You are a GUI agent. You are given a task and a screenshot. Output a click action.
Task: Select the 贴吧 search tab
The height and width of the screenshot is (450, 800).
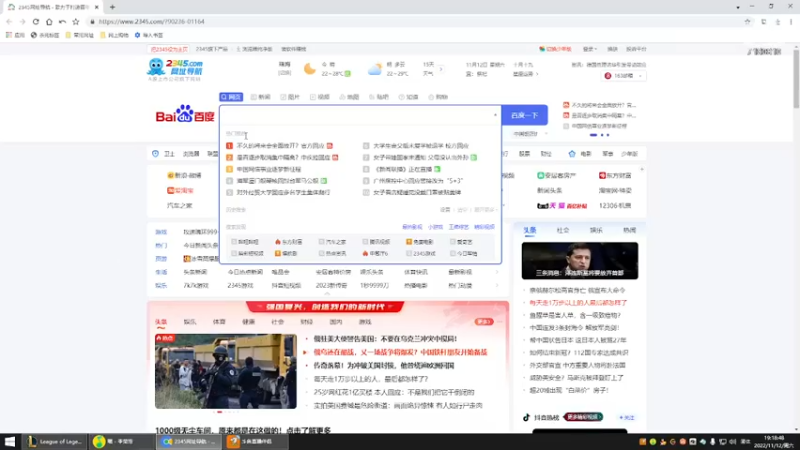(x=379, y=97)
